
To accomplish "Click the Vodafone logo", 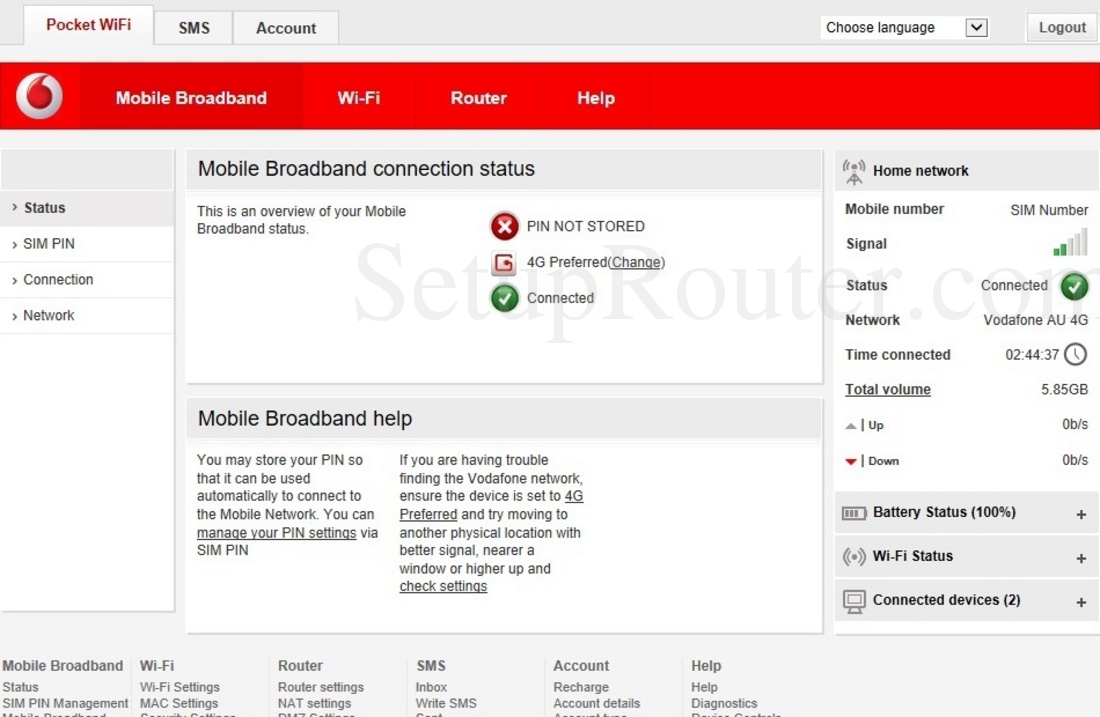I will (x=40, y=96).
